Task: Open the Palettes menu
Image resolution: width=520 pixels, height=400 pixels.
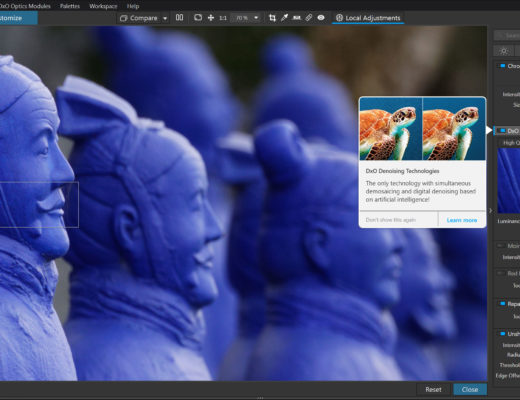Action: 70,6
